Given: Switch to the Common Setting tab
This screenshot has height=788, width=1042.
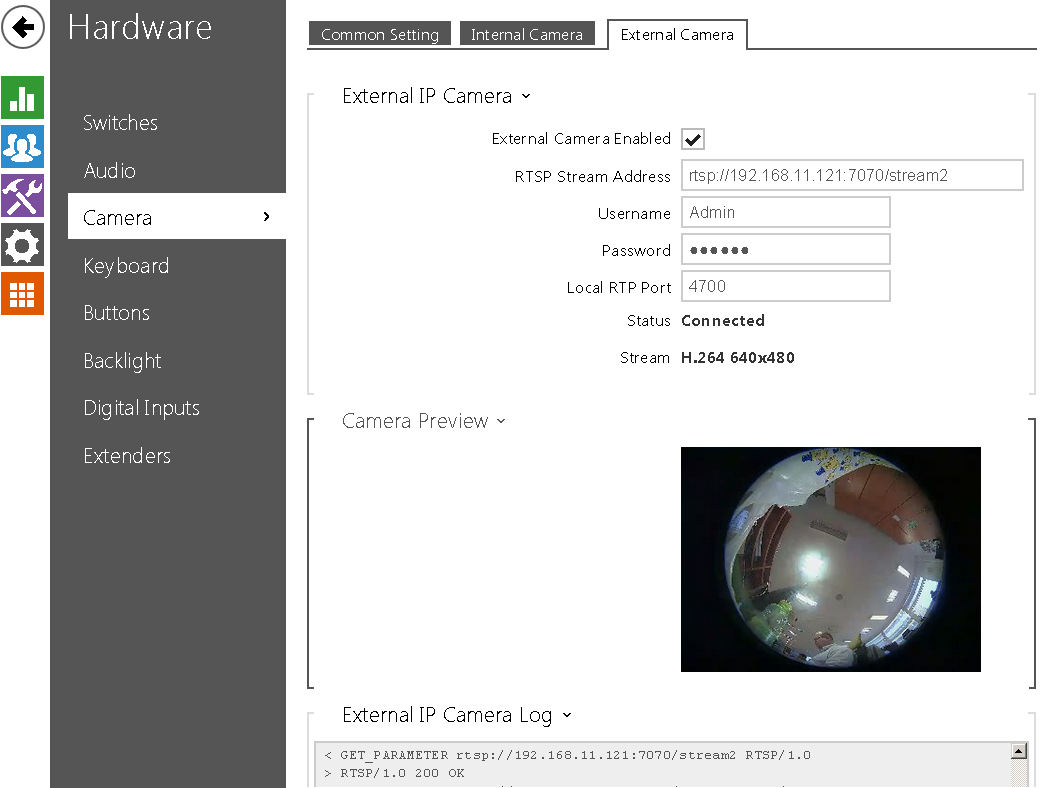Looking at the screenshot, I should (x=380, y=34).
